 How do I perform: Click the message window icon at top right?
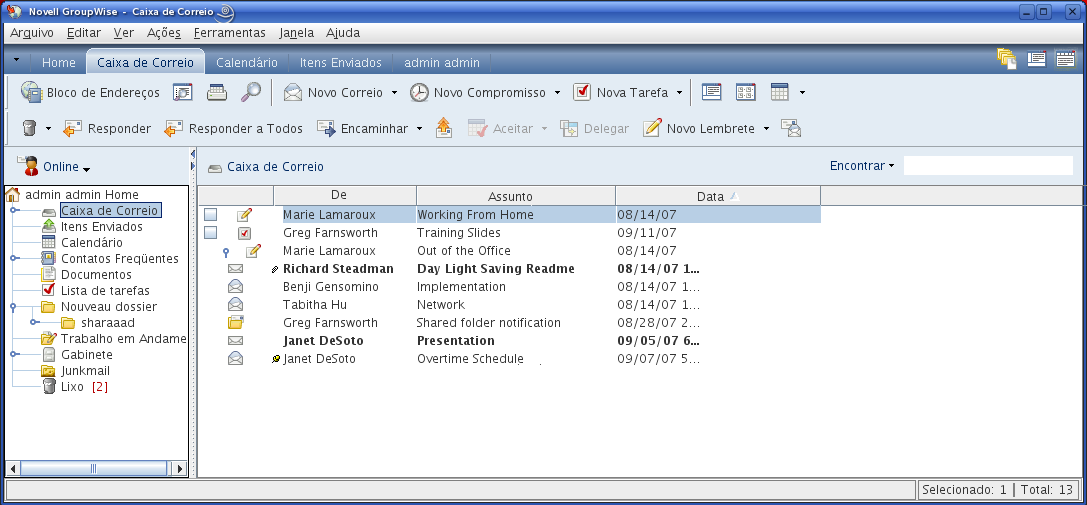pyautogui.click(x=1036, y=59)
